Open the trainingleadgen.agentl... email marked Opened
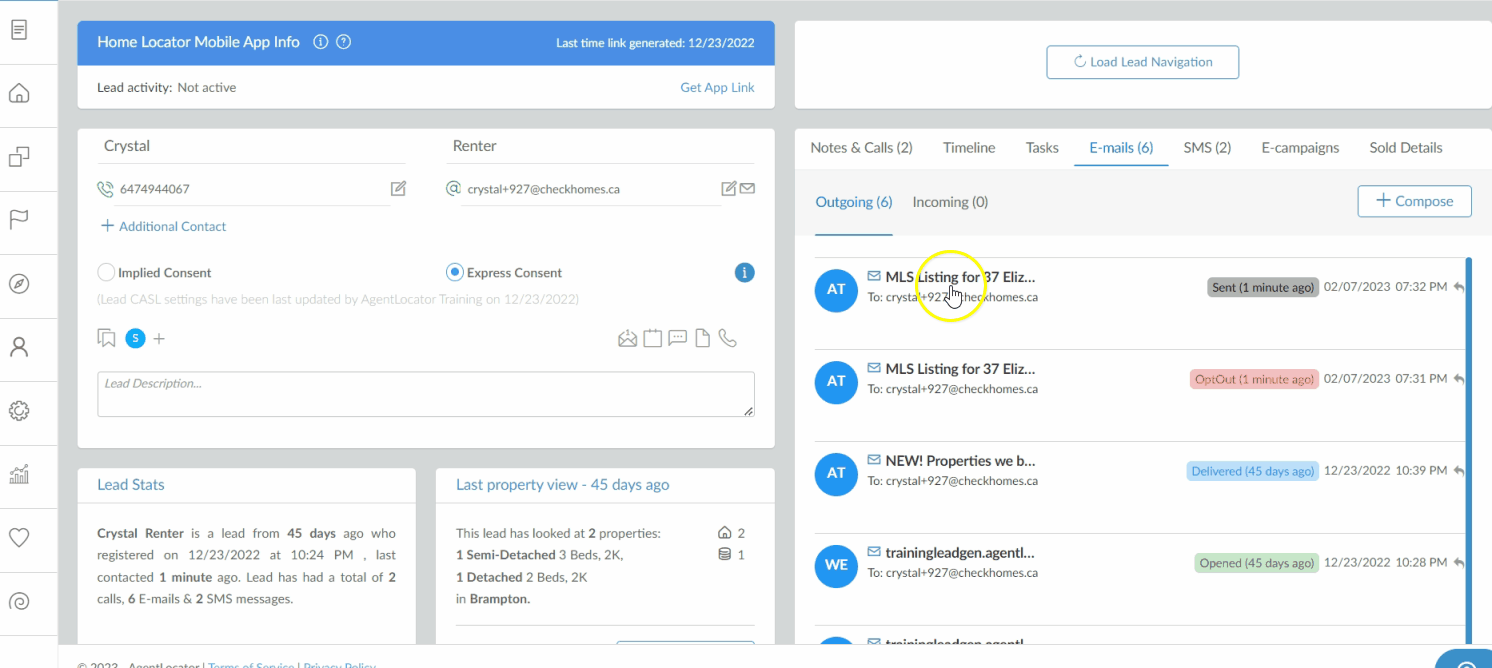Image resolution: width=1492 pixels, height=668 pixels. point(960,553)
